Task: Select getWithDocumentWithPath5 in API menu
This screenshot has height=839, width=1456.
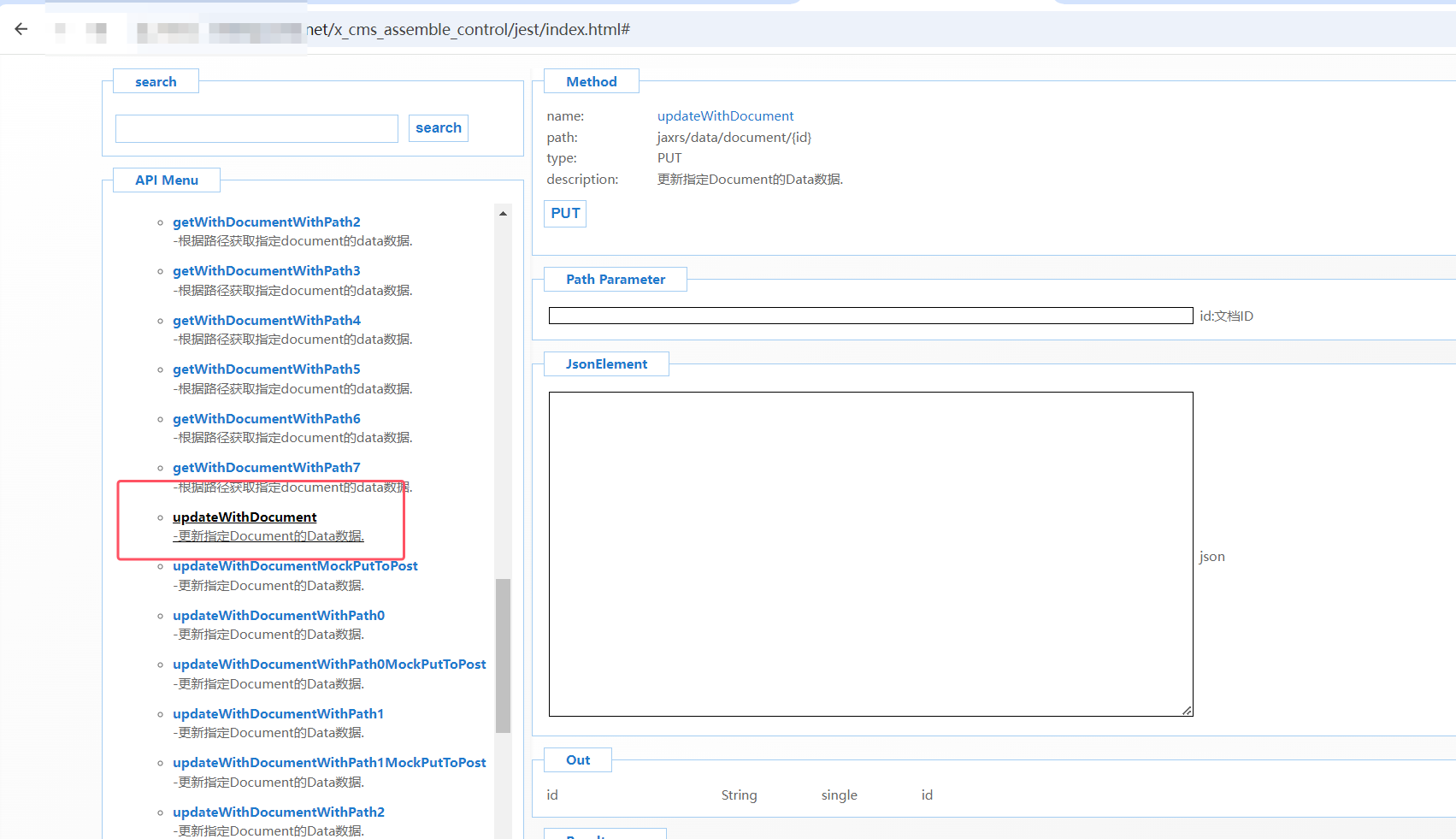Action: point(266,369)
